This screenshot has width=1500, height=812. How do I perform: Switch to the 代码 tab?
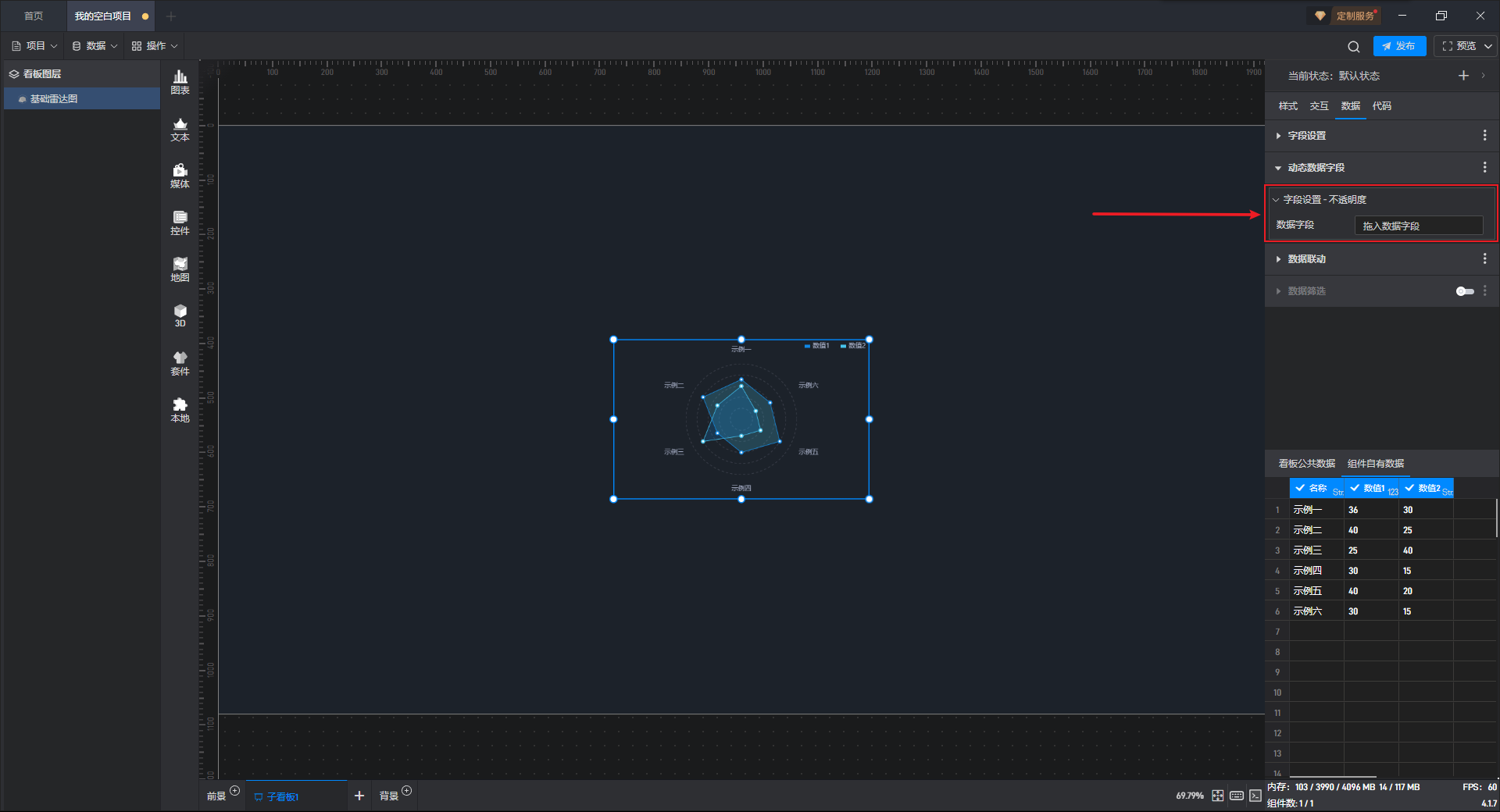1382,106
